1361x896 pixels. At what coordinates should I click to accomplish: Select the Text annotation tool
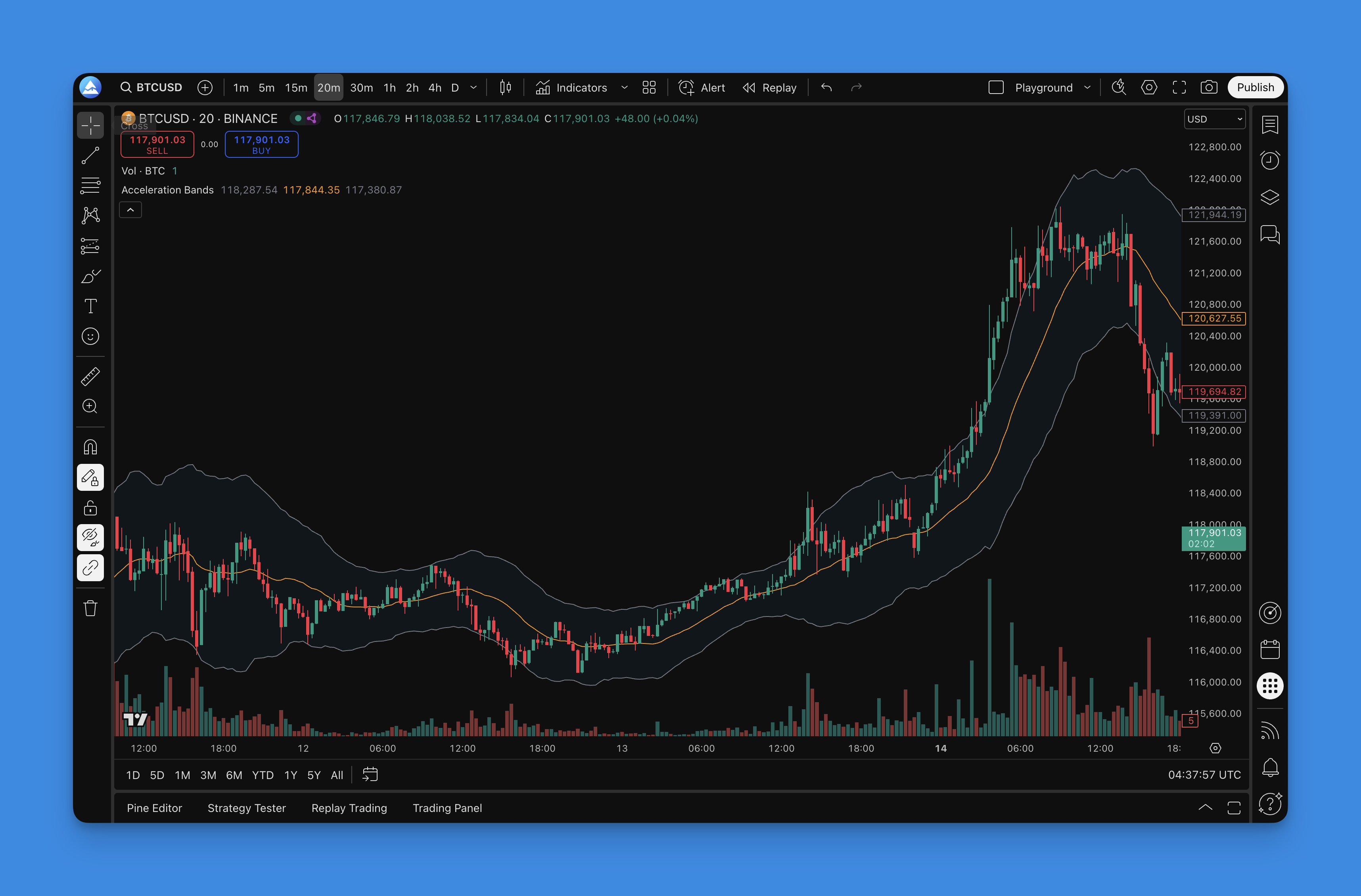[90, 306]
